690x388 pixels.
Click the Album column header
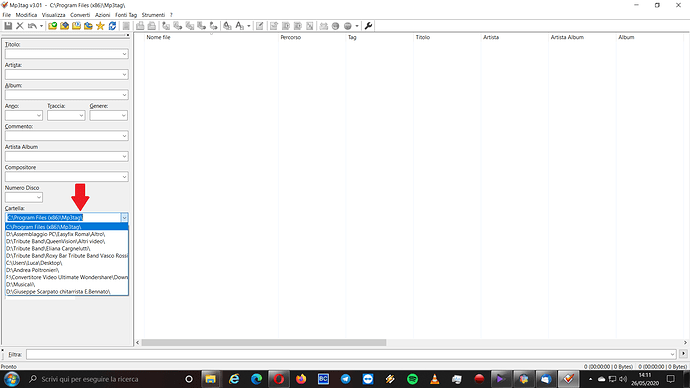(x=650, y=37)
